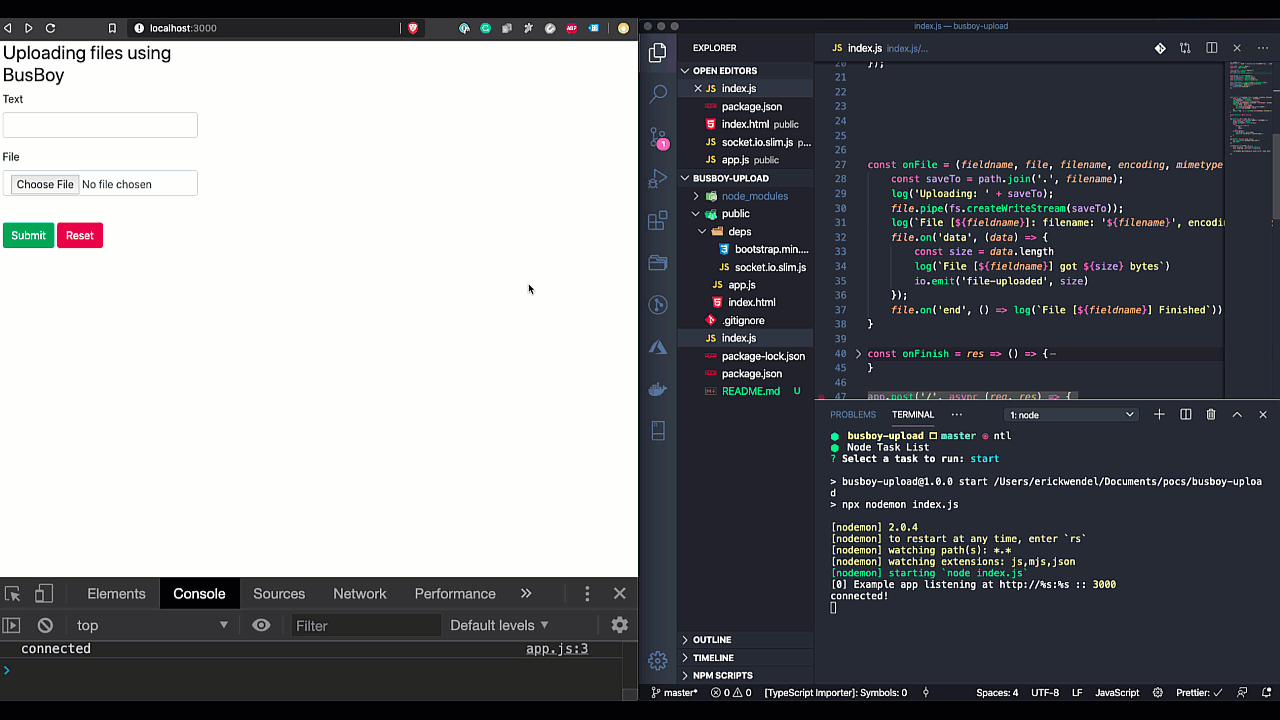Image resolution: width=1280 pixels, height=720 pixels.
Task: Click the Brave shields lion icon
Action: pyautogui.click(x=413, y=28)
